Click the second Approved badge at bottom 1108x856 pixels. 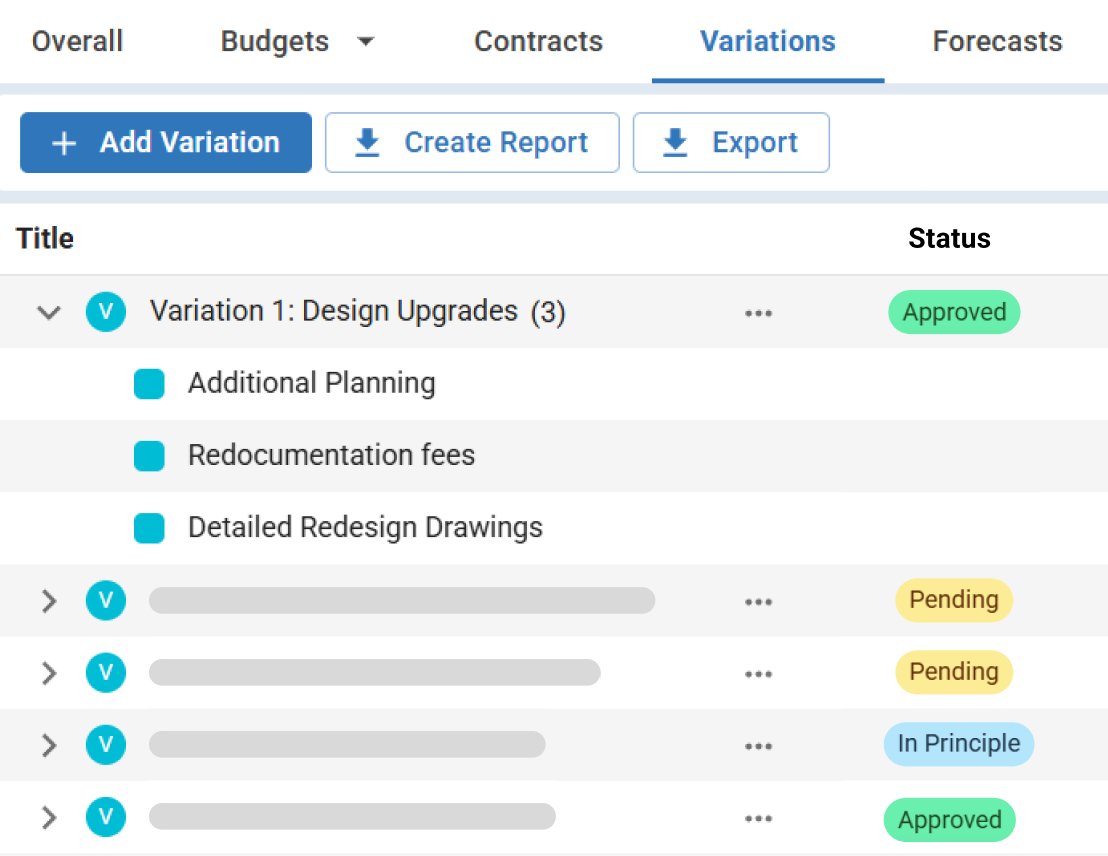pyautogui.click(x=949, y=819)
